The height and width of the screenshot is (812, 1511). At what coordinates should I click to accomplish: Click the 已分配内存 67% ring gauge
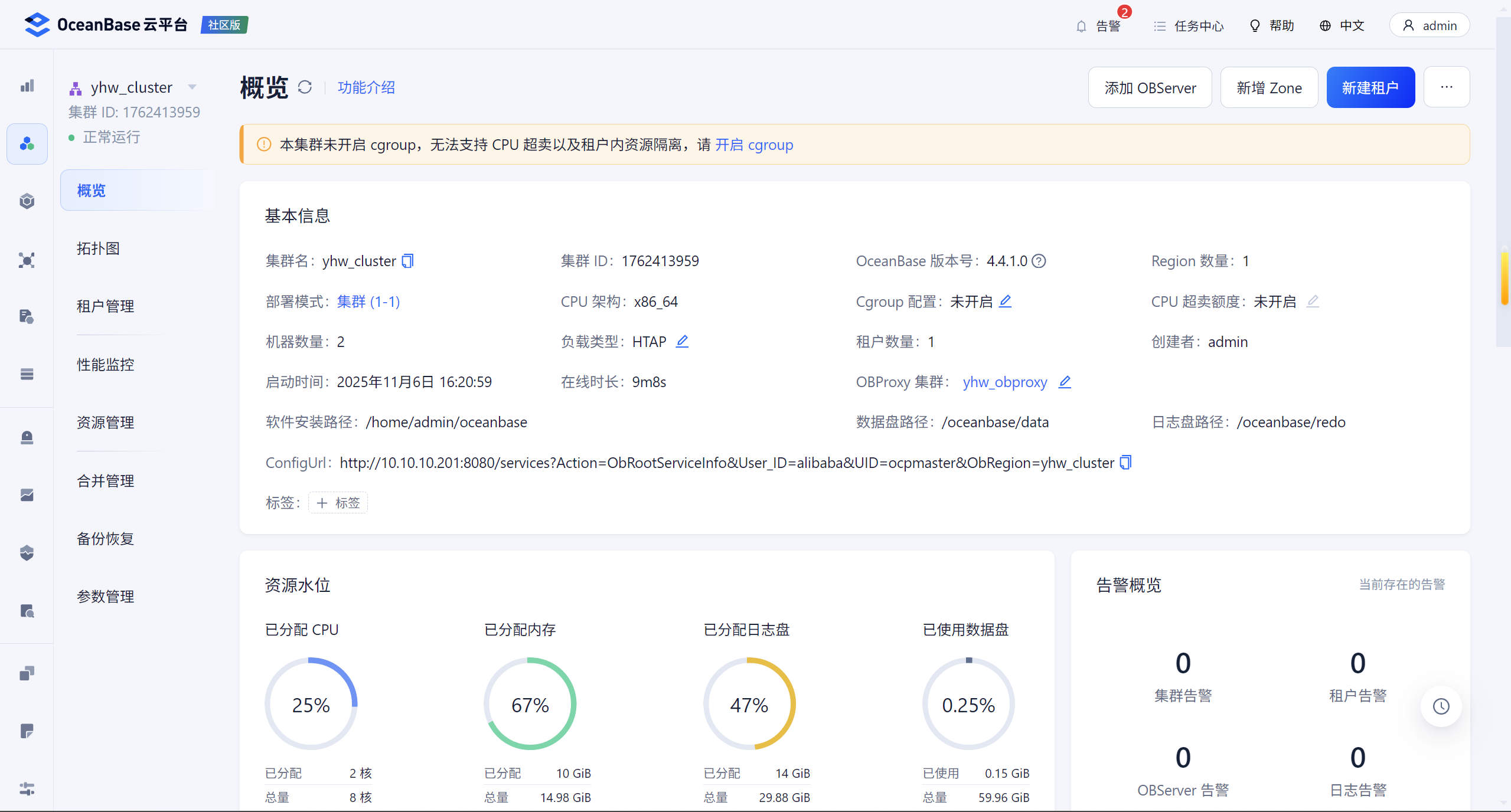coord(530,704)
